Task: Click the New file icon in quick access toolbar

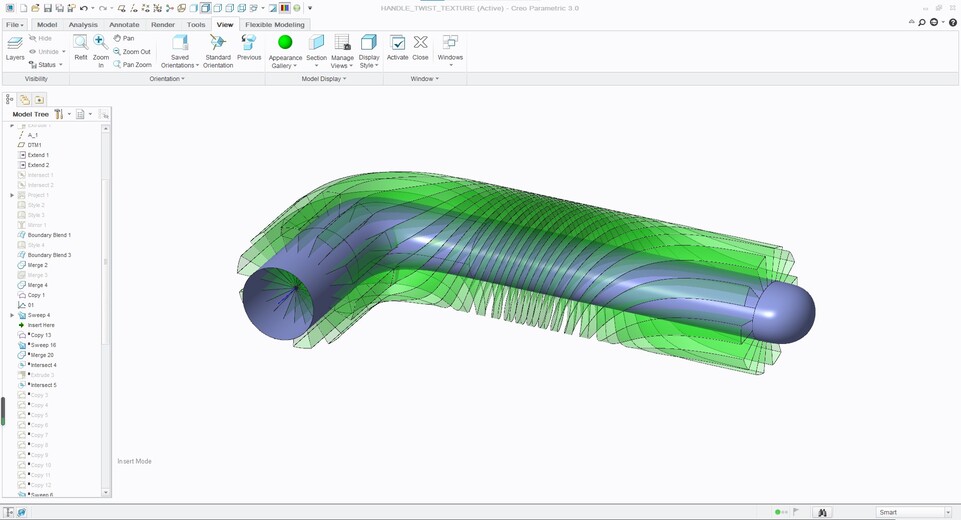Action: (x=23, y=8)
